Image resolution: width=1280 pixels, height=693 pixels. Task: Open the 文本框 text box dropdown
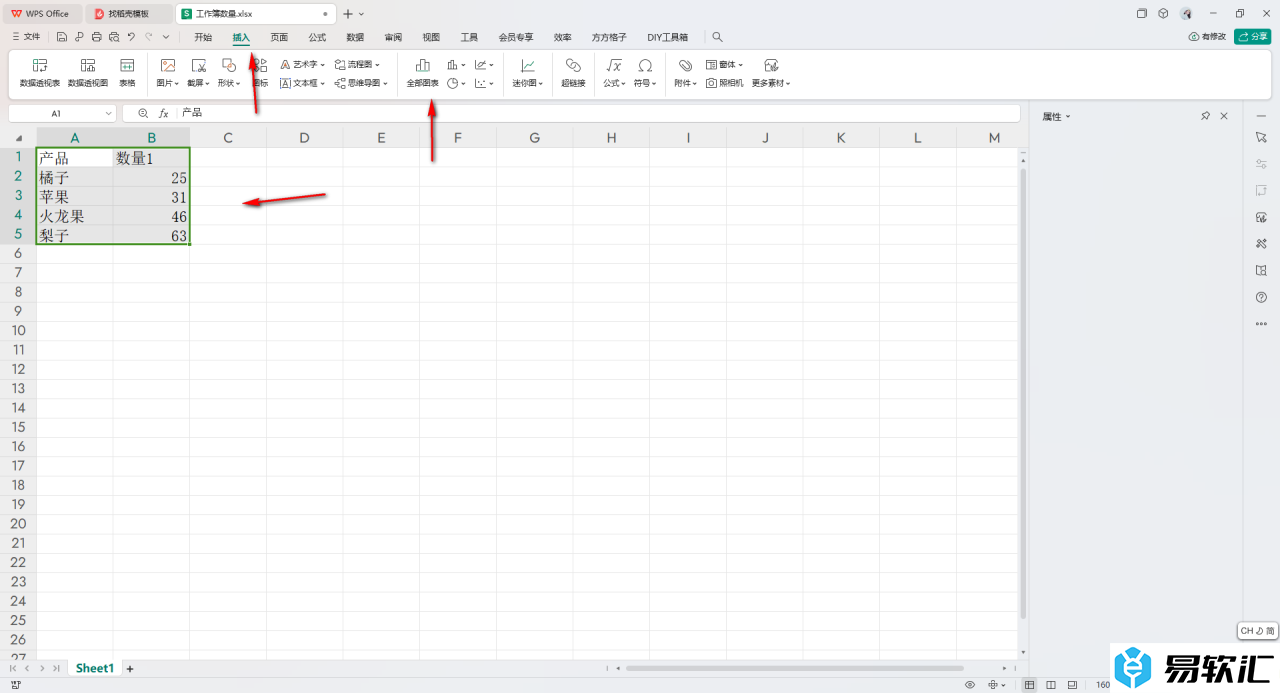click(303, 83)
